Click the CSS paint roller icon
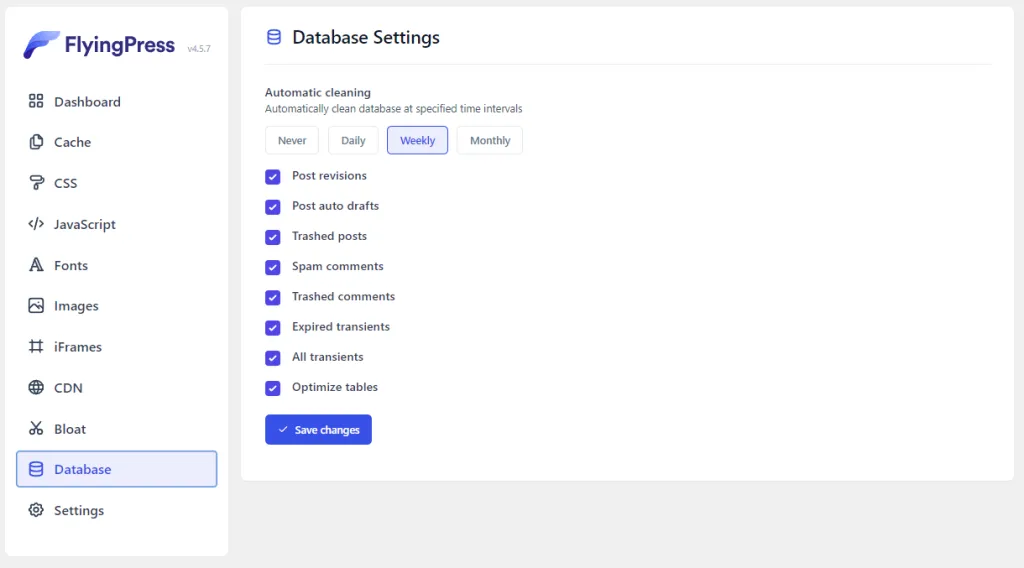Image resolution: width=1024 pixels, height=568 pixels. (36, 183)
